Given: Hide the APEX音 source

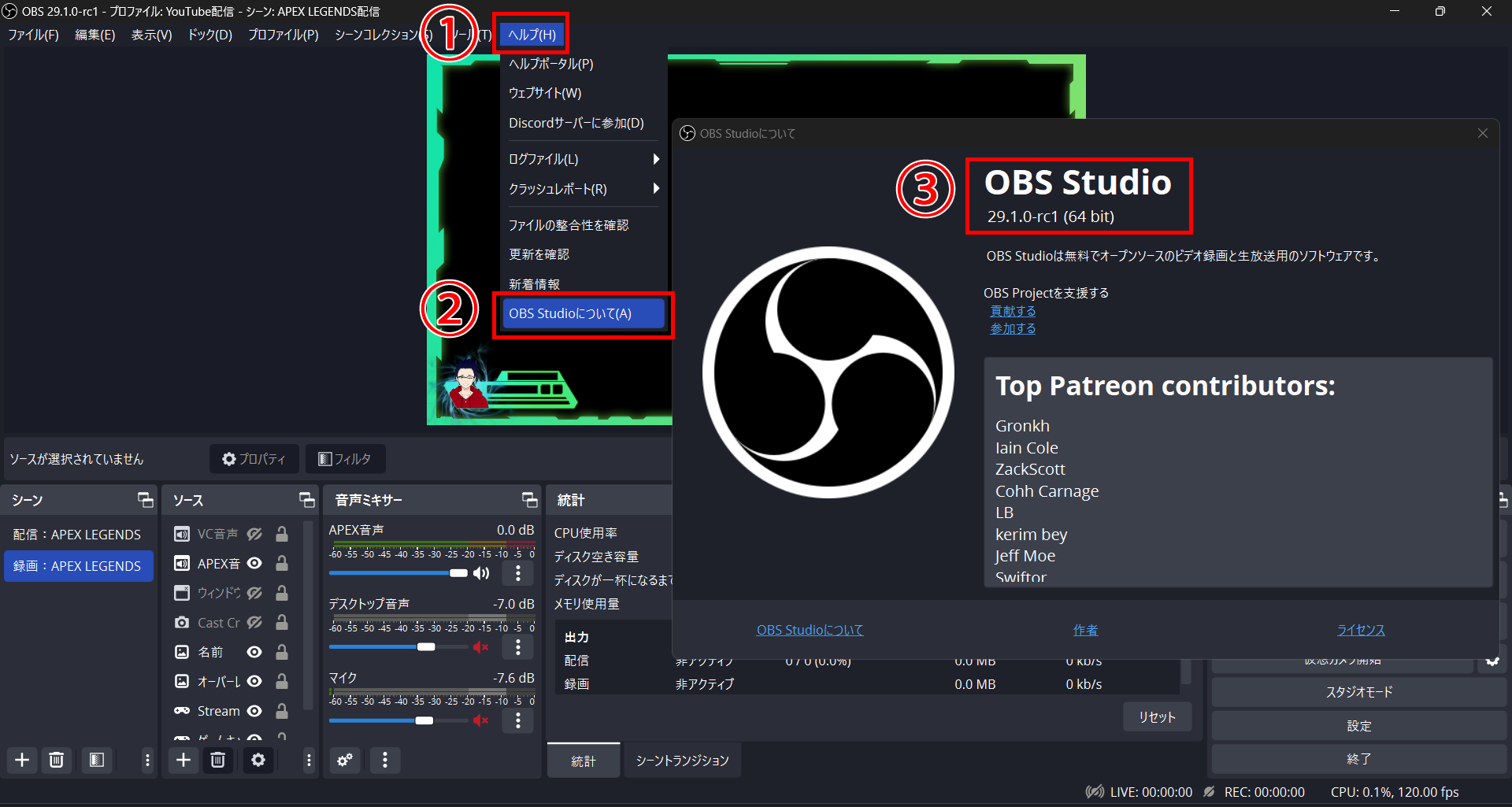Looking at the screenshot, I should click(x=254, y=564).
